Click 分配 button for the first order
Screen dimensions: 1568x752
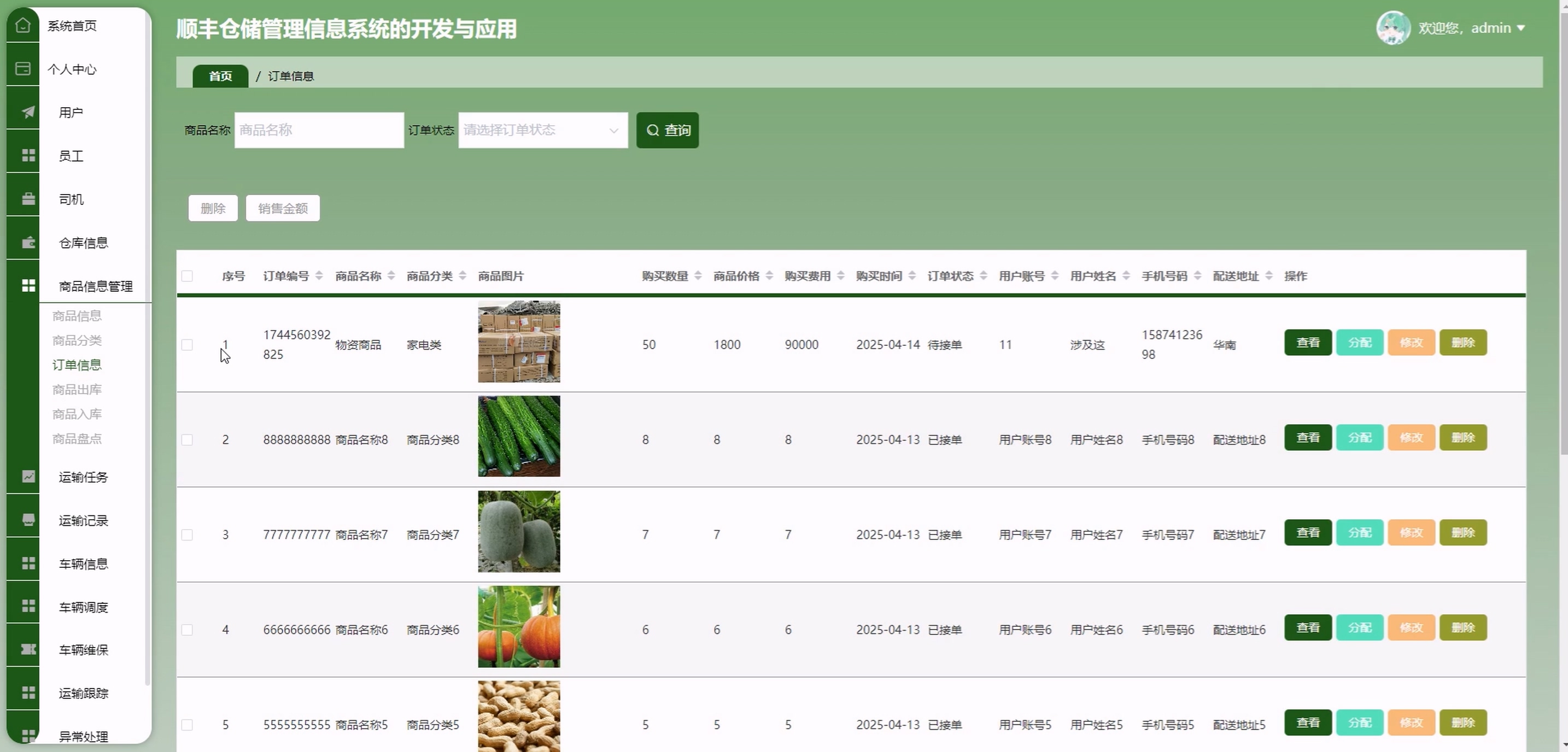[x=1359, y=343]
